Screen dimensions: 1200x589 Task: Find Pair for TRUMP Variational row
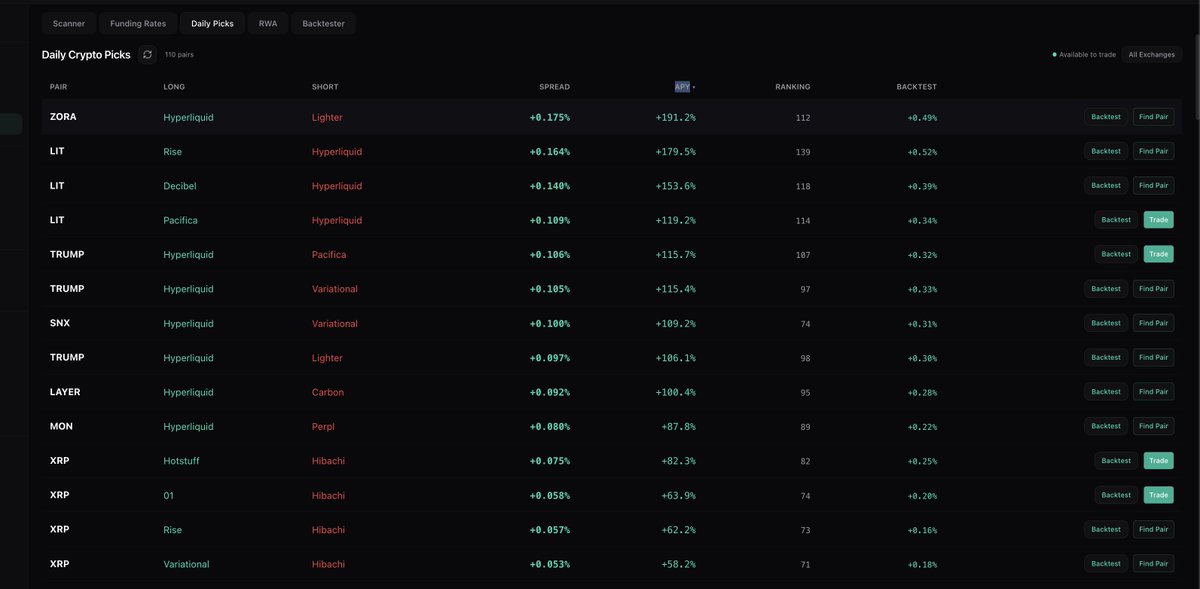(1153, 288)
